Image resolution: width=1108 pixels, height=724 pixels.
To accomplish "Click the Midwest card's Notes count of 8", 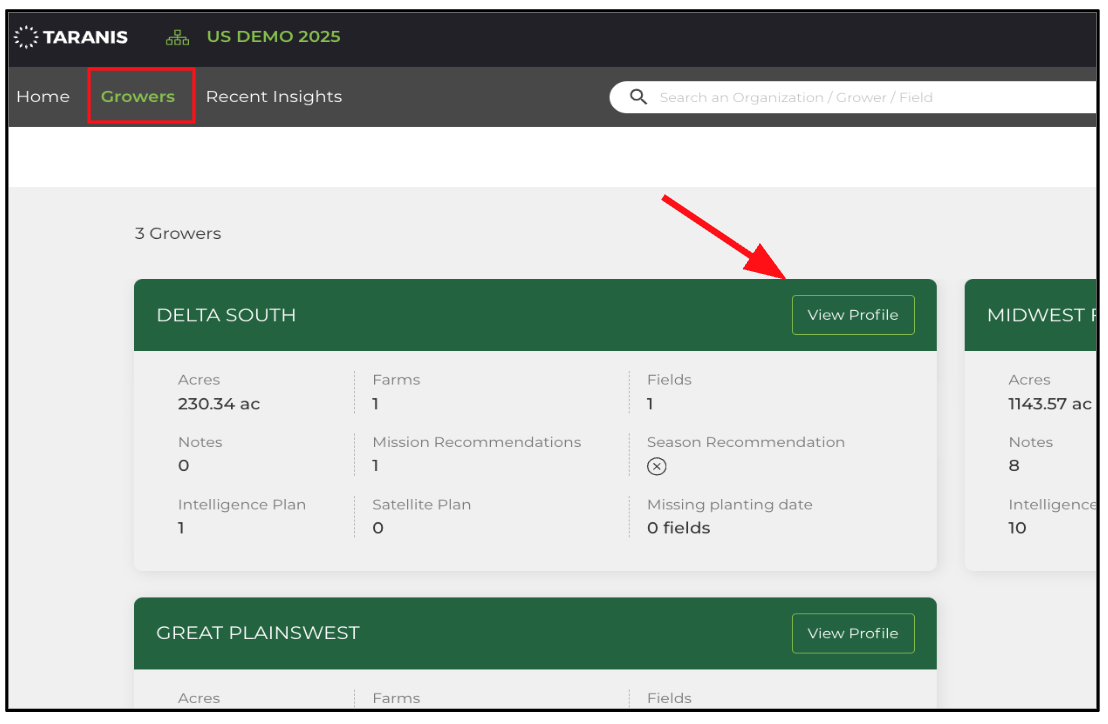I will (x=1014, y=466).
